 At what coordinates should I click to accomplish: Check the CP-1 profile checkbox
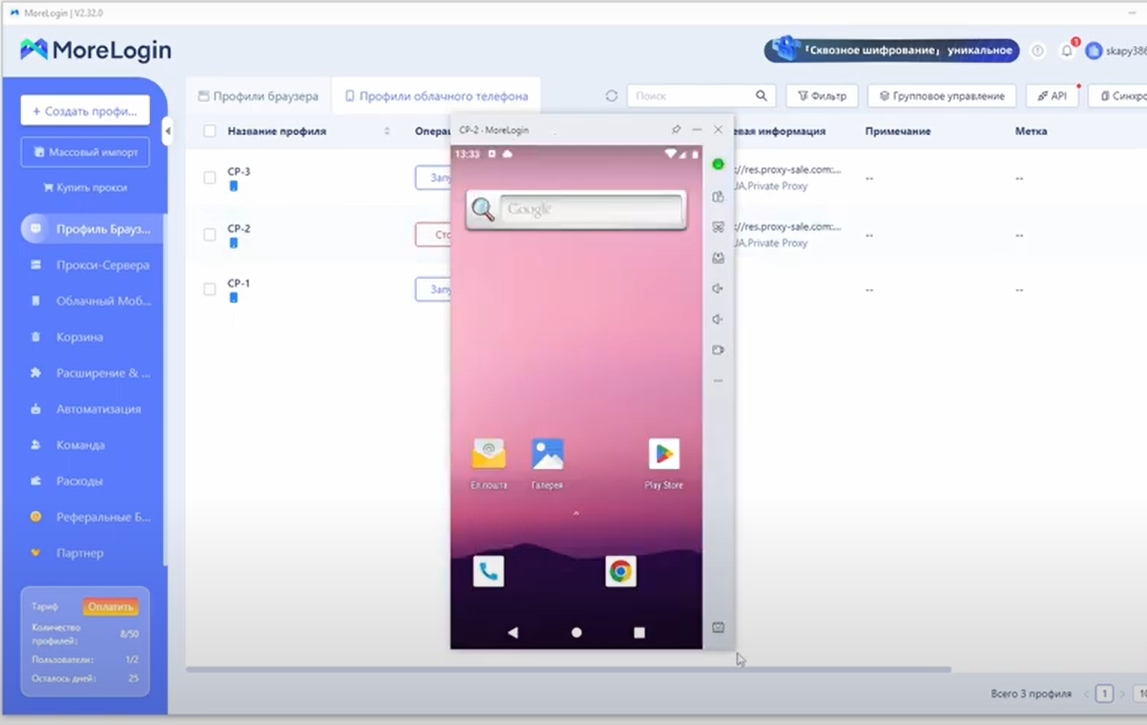pyautogui.click(x=210, y=290)
